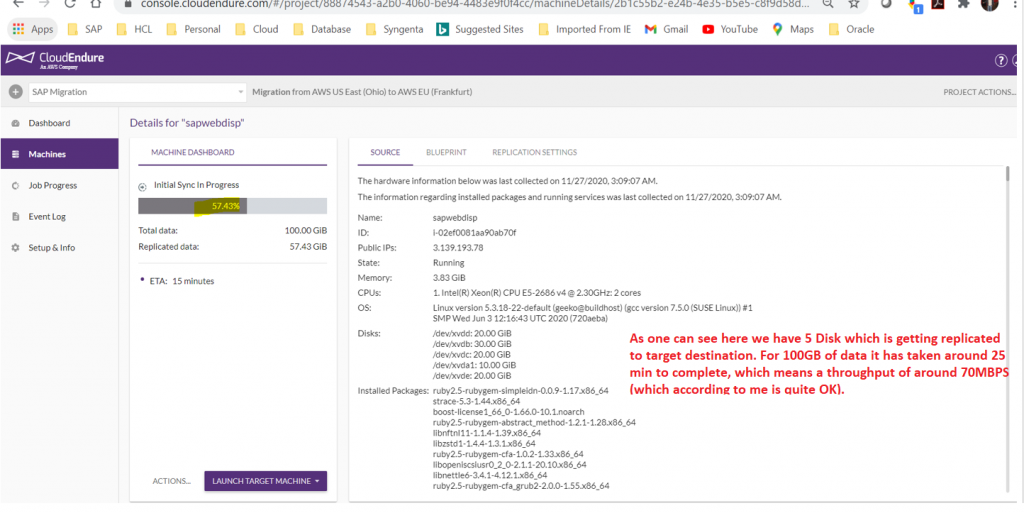The image size is (1024, 513).
Task: Click the source details vertical scrollbar
Action: click(x=1010, y=174)
